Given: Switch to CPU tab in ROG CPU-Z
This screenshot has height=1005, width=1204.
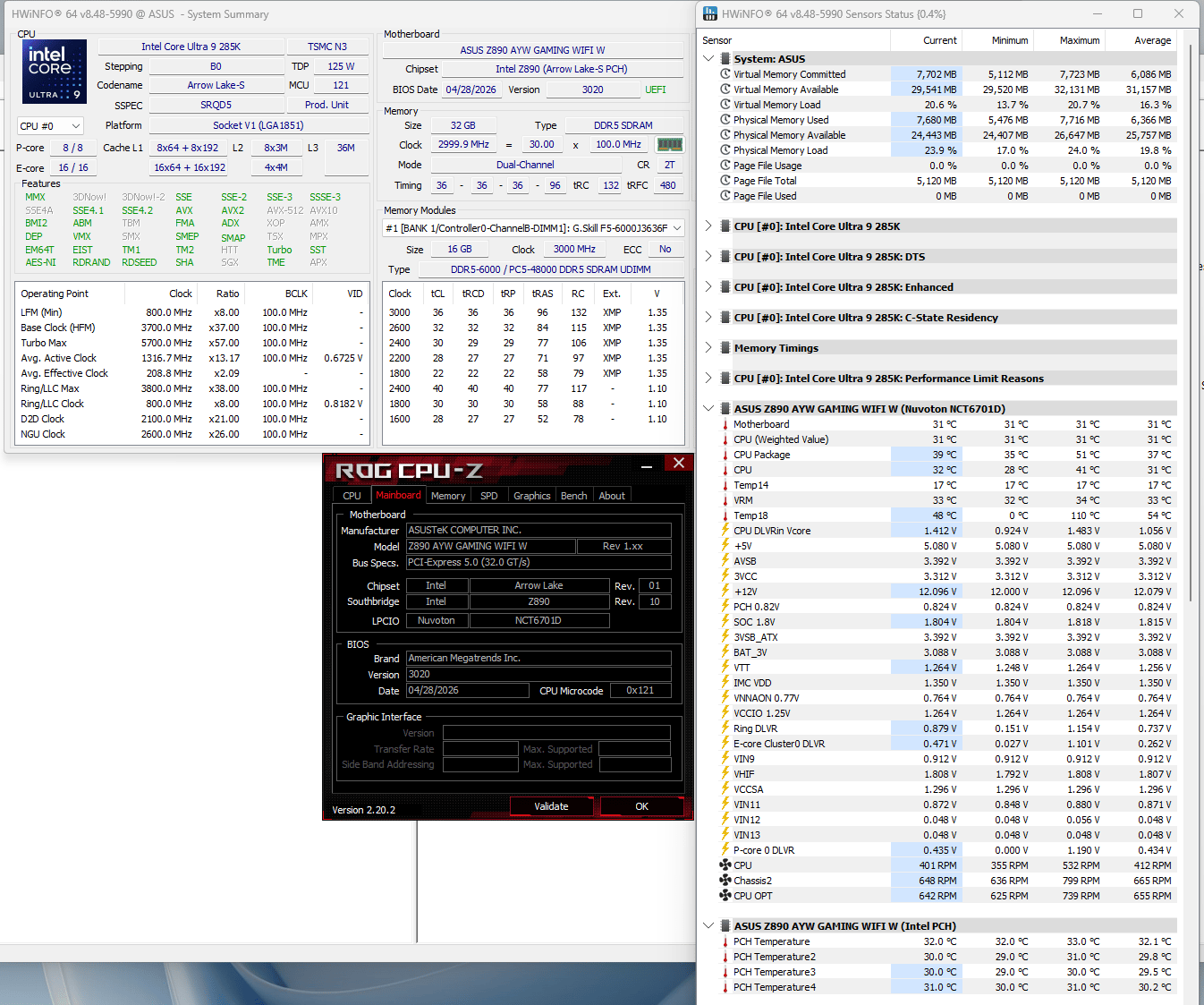Looking at the screenshot, I should pyautogui.click(x=352, y=496).
